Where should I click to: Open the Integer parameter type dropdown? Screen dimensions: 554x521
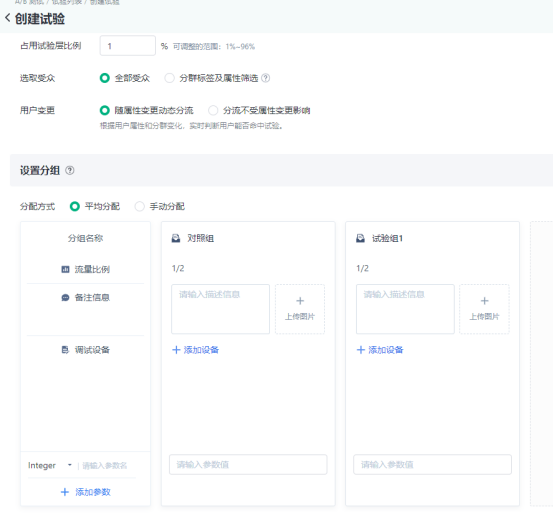pyautogui.click(x=50, y=466)
